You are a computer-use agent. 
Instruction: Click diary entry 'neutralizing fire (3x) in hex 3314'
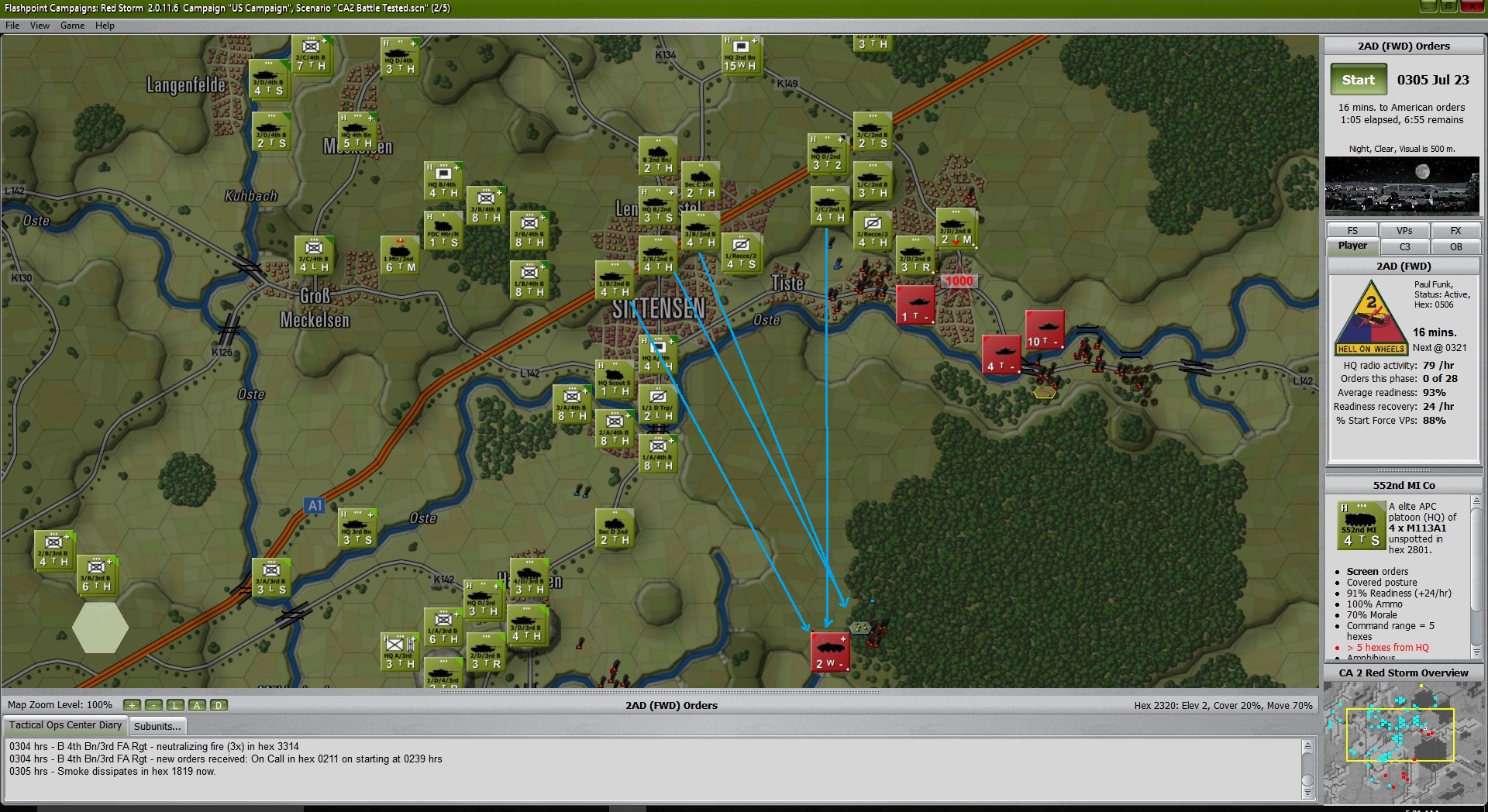[x=153, y=747]
